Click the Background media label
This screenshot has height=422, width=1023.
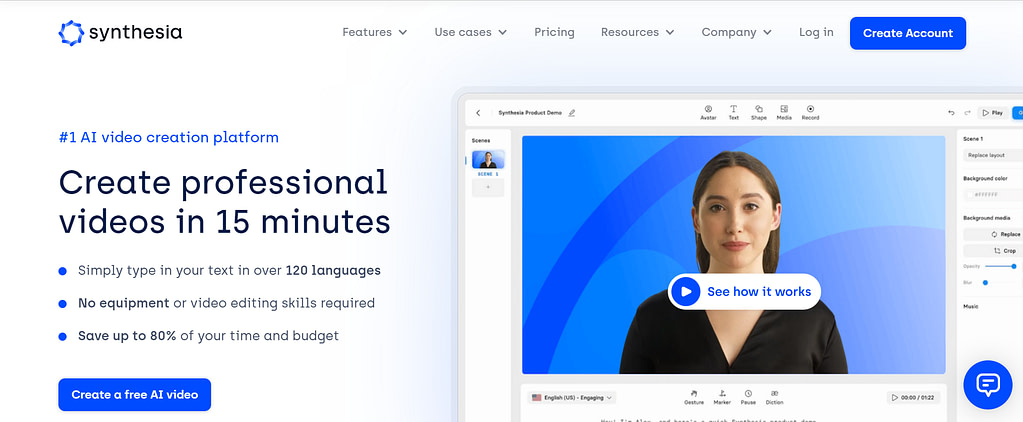pyautogui.click(x=986, y=218)
